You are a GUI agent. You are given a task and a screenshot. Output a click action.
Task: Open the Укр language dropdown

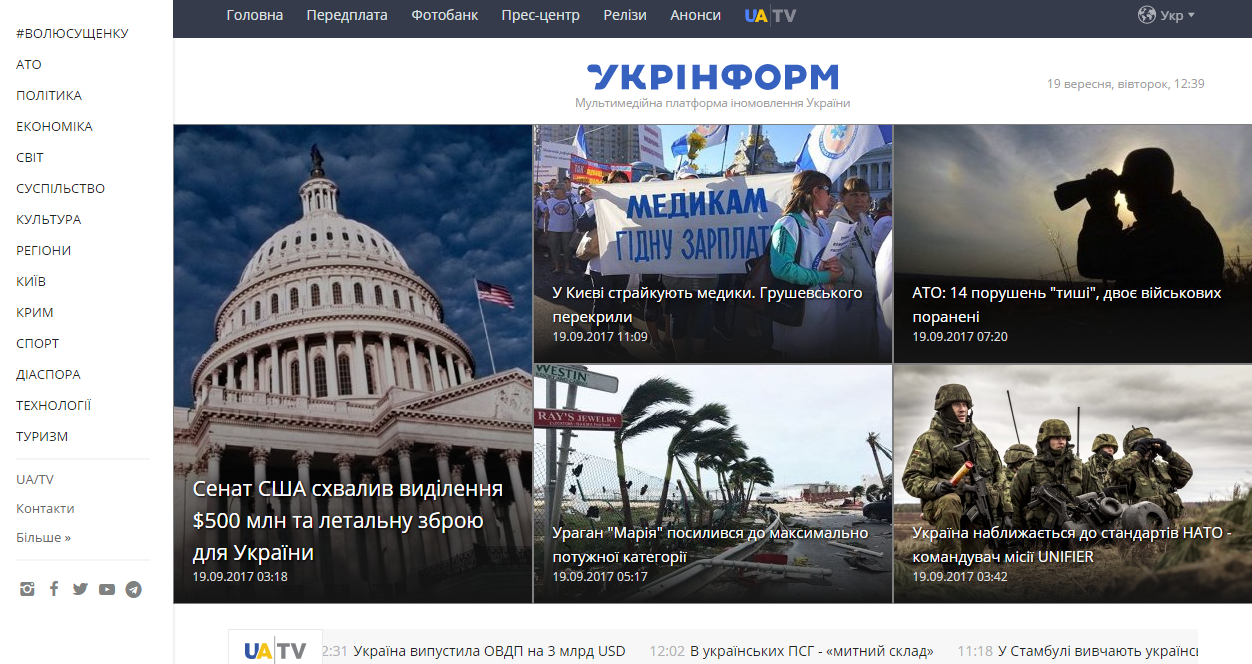[1166, 15]
